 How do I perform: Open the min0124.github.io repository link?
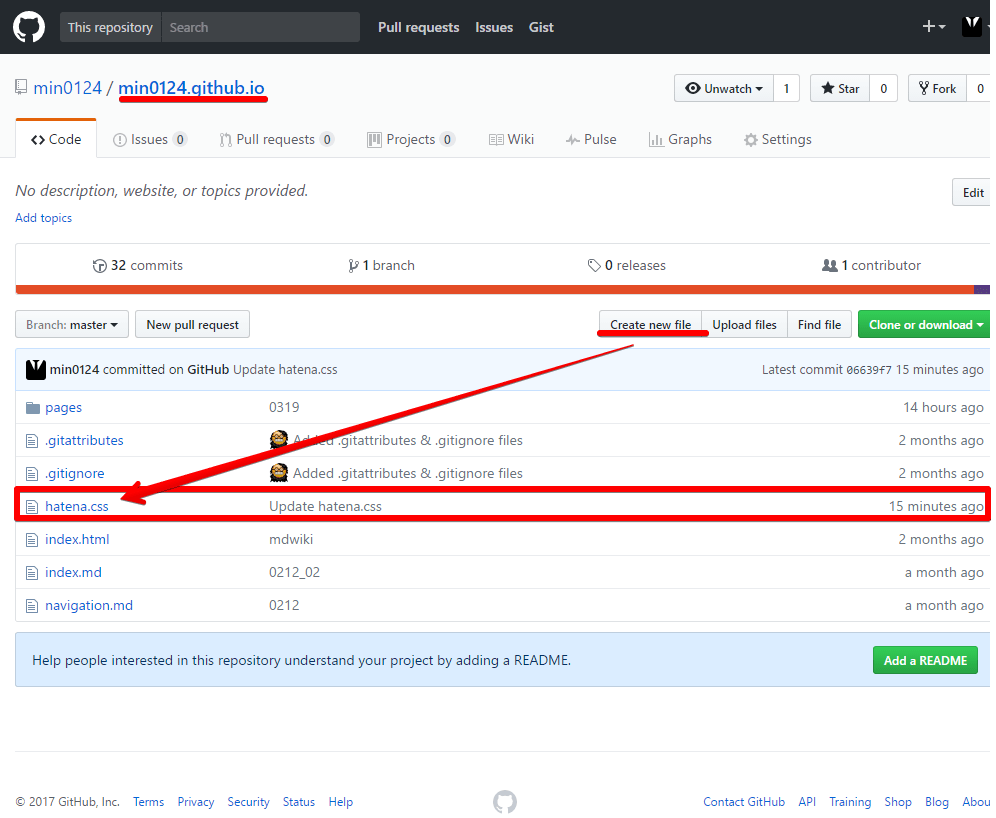tap(191, 88)
